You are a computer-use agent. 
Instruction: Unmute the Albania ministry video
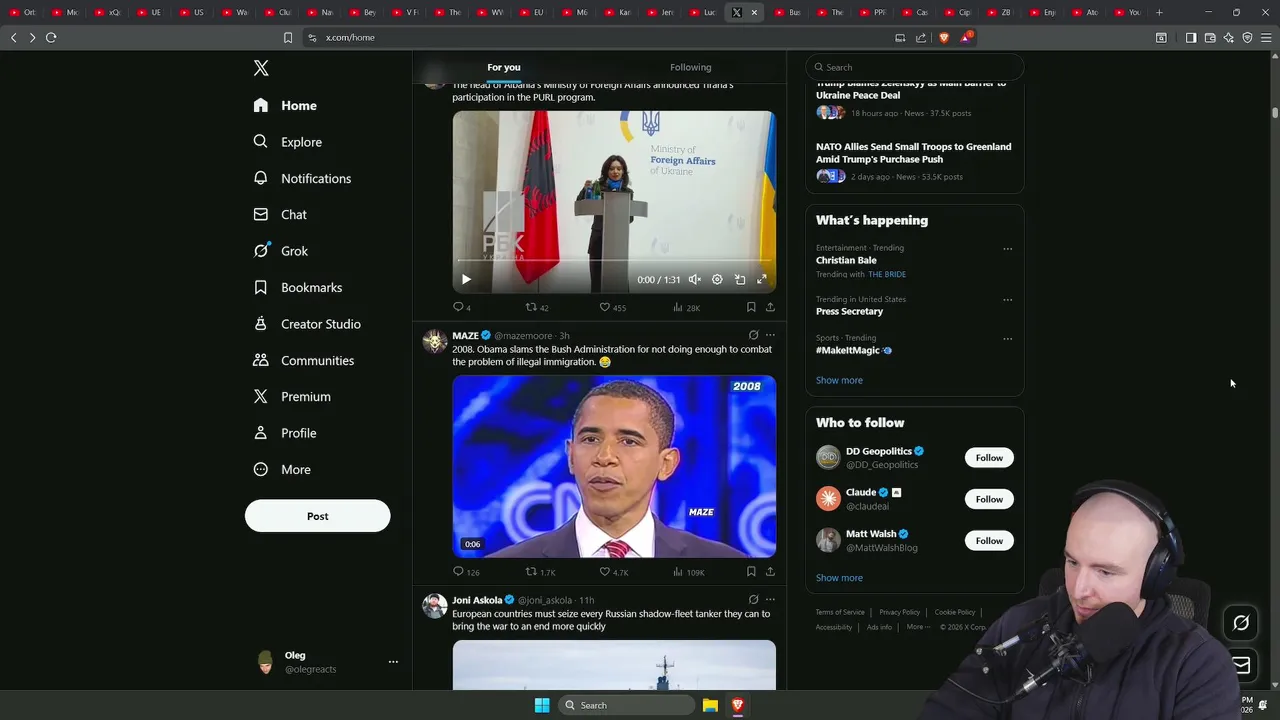click(694, 280)
